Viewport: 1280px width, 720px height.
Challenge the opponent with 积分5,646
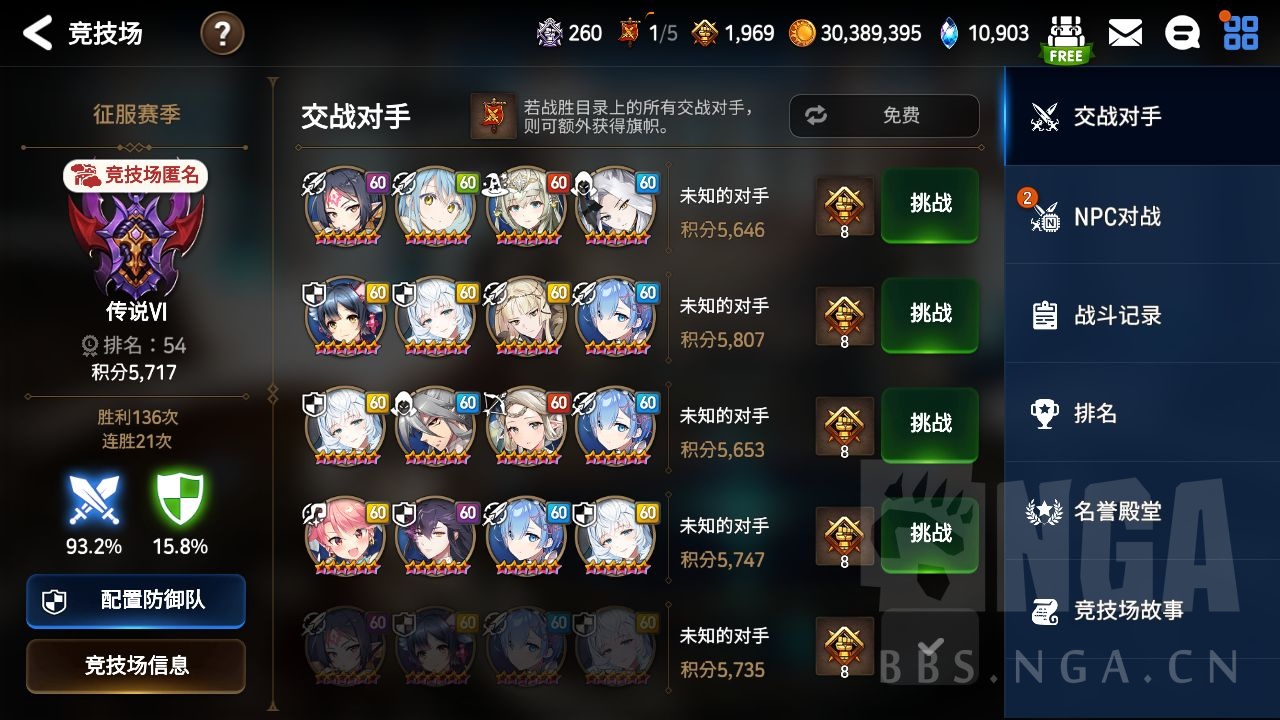930,205
